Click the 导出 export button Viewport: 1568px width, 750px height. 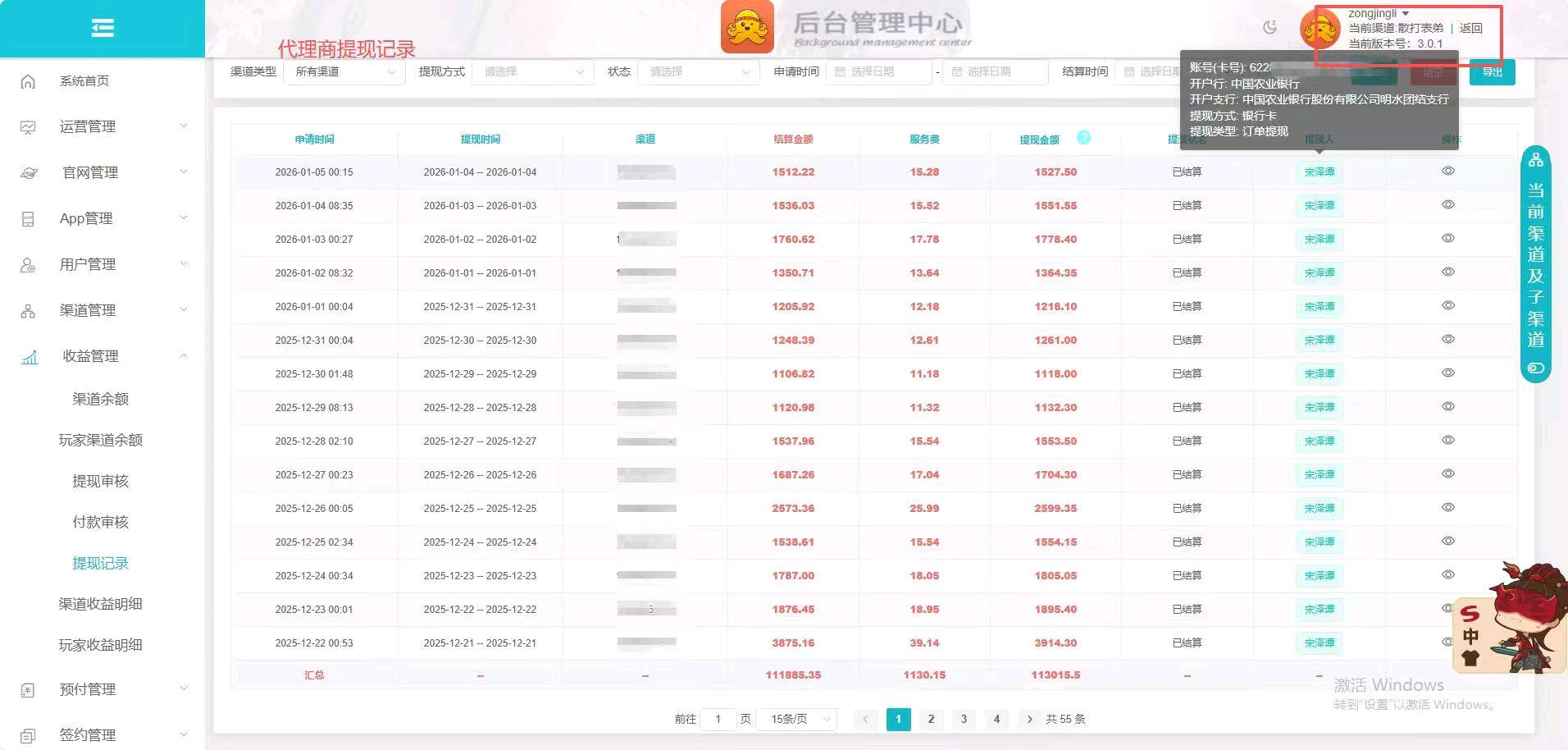pos(1493,71)
